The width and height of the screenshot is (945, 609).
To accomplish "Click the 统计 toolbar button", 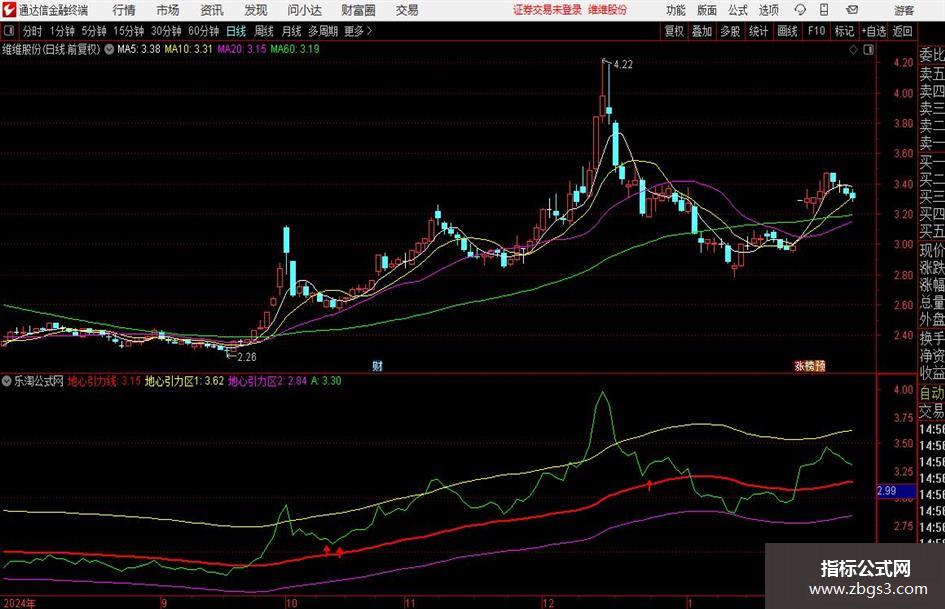I will (758, 31).
